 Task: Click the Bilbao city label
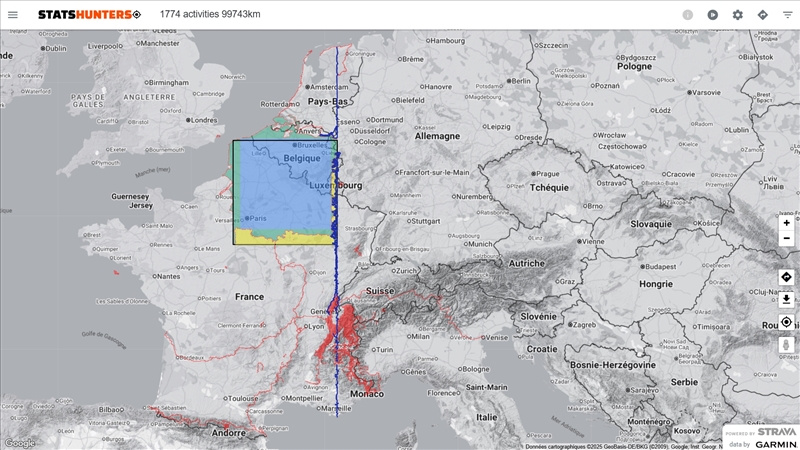click(111, 410)
